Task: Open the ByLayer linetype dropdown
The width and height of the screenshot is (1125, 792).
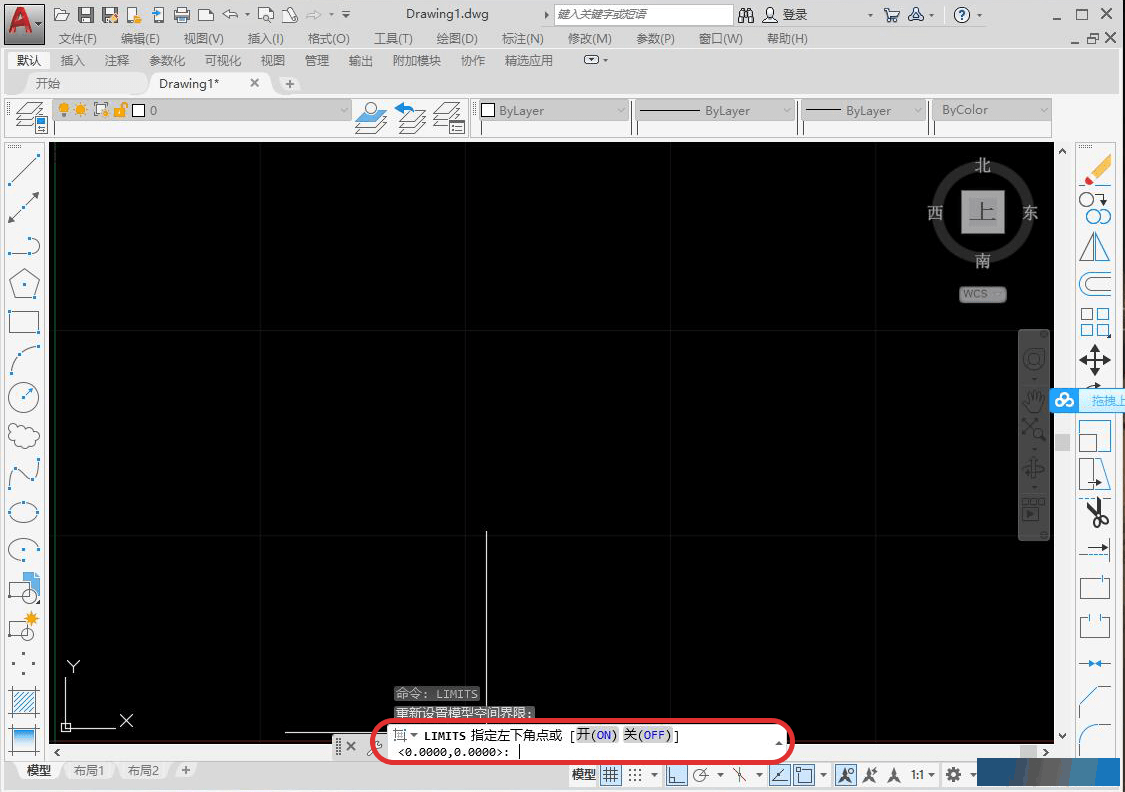Action: click(787, 110)
